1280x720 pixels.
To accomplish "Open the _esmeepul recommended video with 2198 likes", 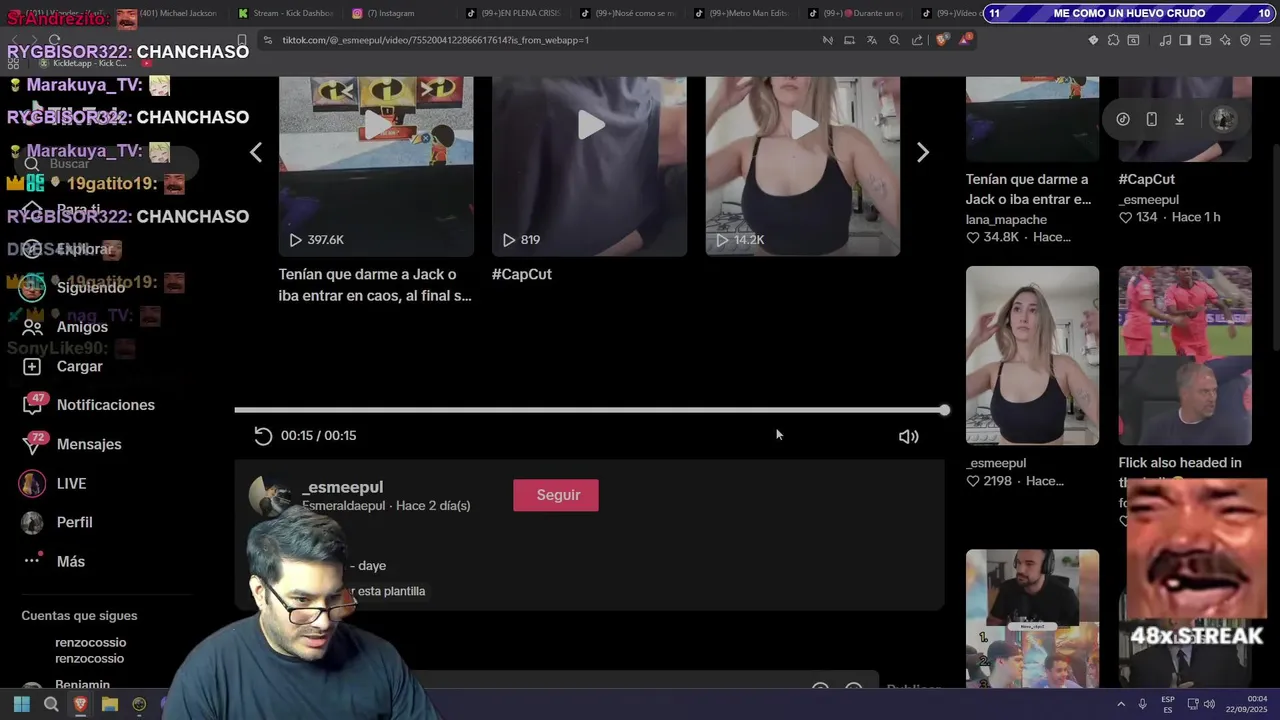I will pyautogui.click(x=1032, y=355).
